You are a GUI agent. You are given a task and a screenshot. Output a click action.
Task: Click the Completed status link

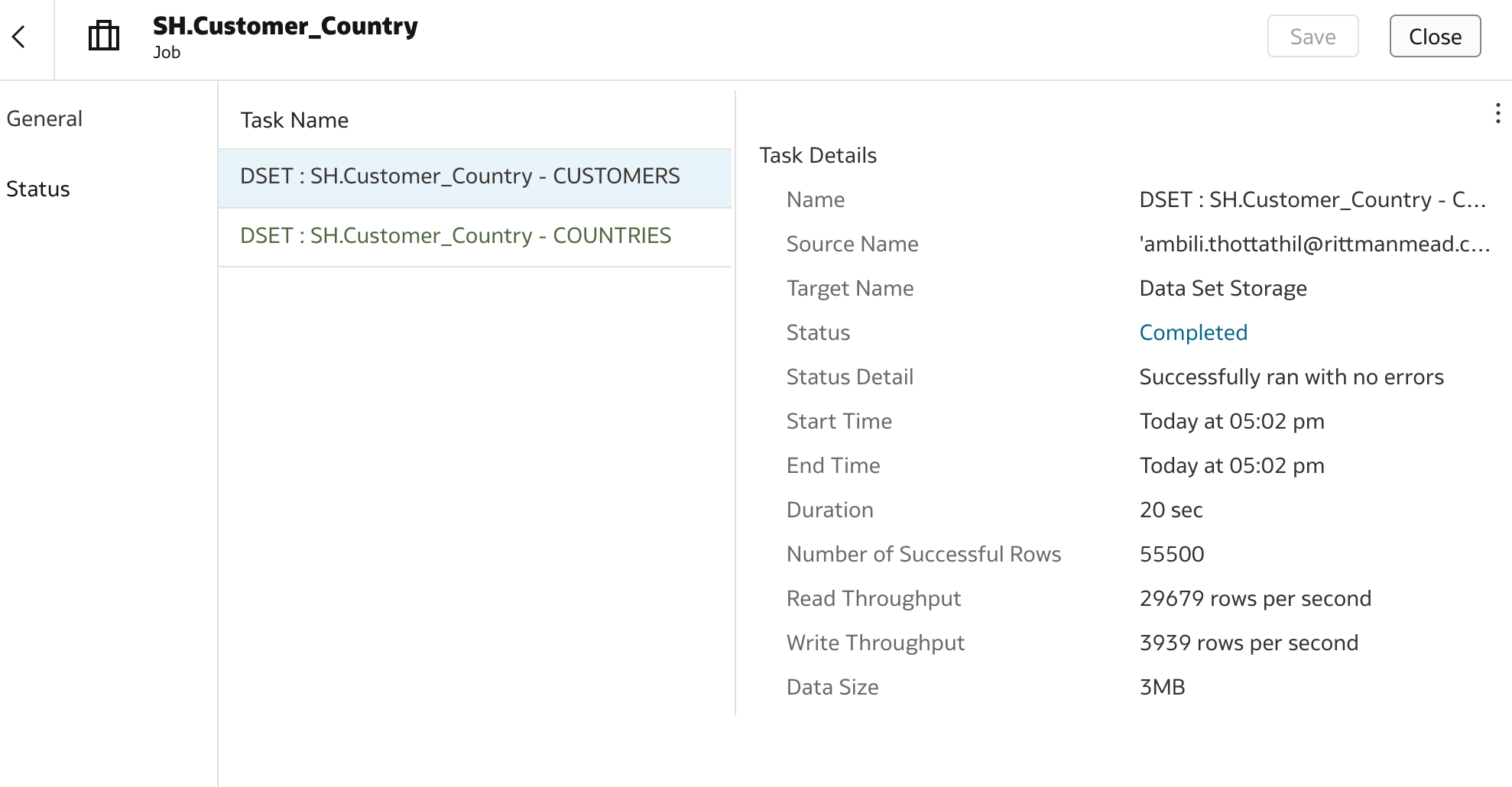coord(1193,332)
